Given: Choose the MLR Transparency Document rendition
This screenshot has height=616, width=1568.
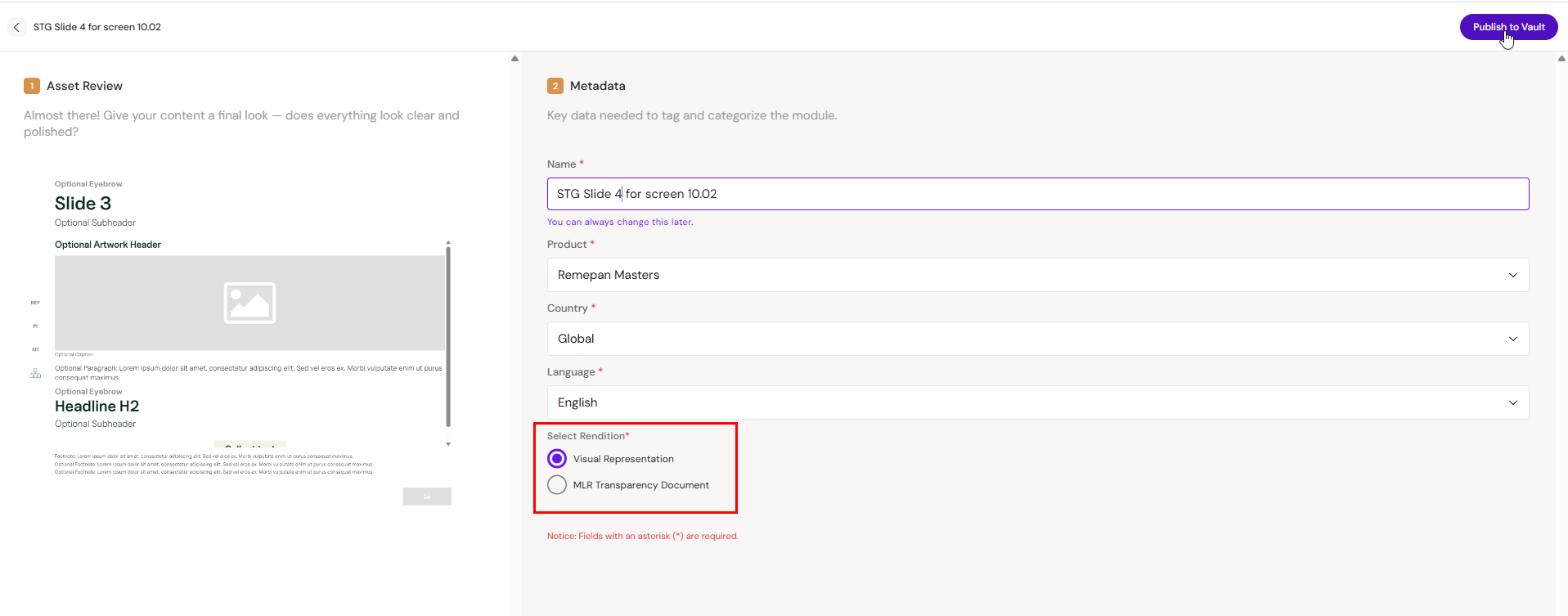Looking at the screenshot, I should [x=557, y=485].
